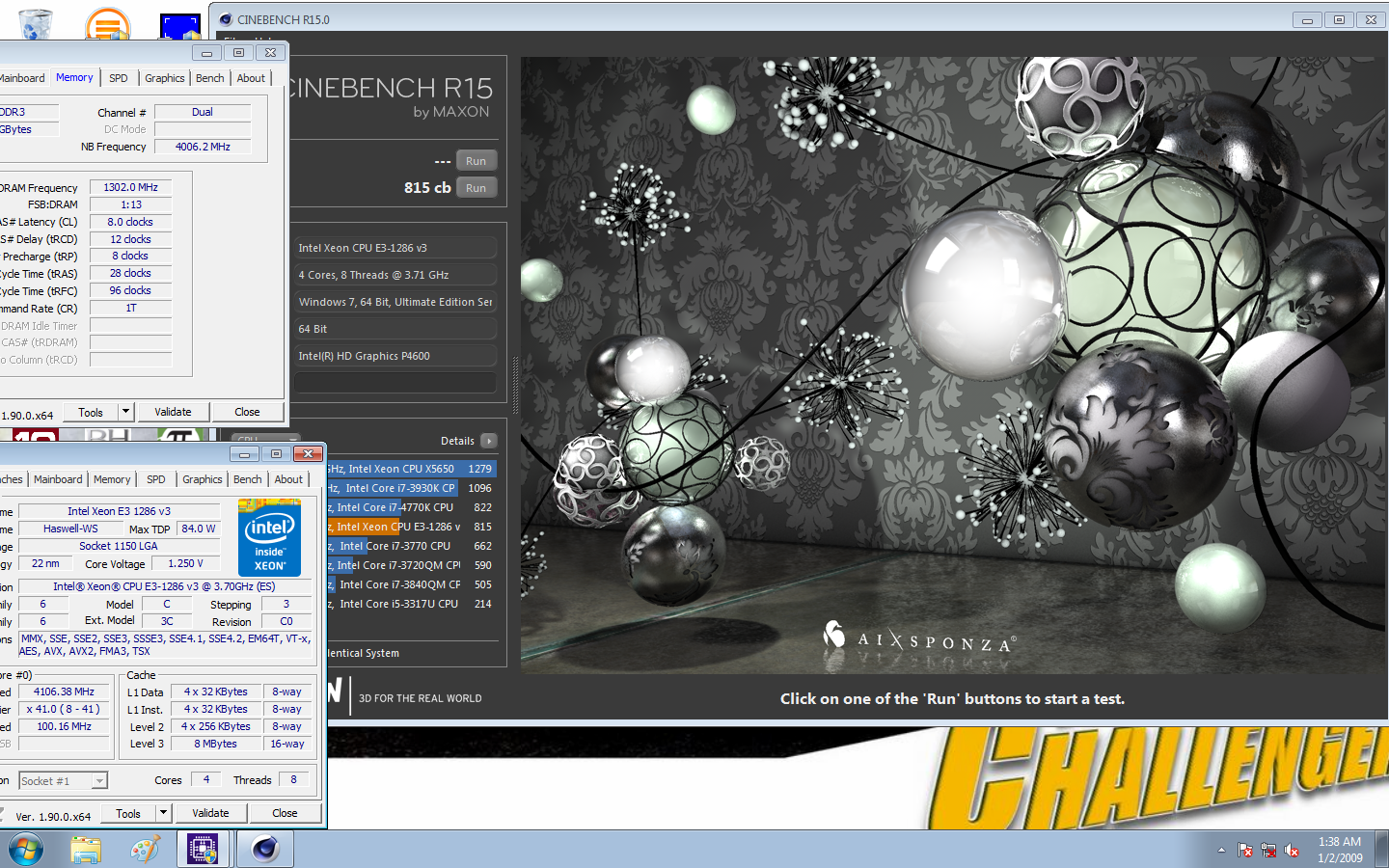
Task: Click the Cinebench taskbar icon
Action: pyautogui.click(x=264, y=850)
